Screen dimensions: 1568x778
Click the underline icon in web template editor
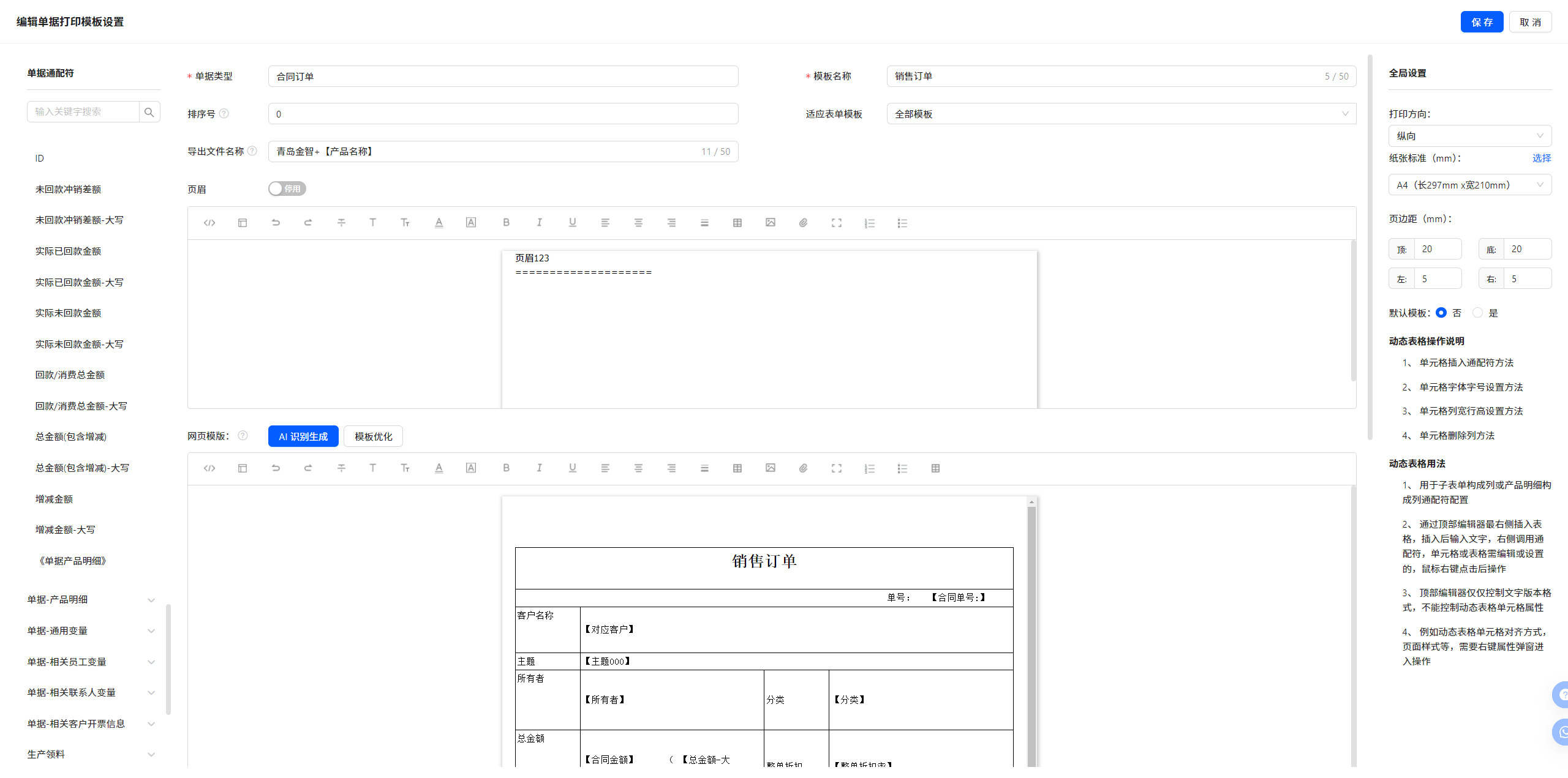(572, 468)
